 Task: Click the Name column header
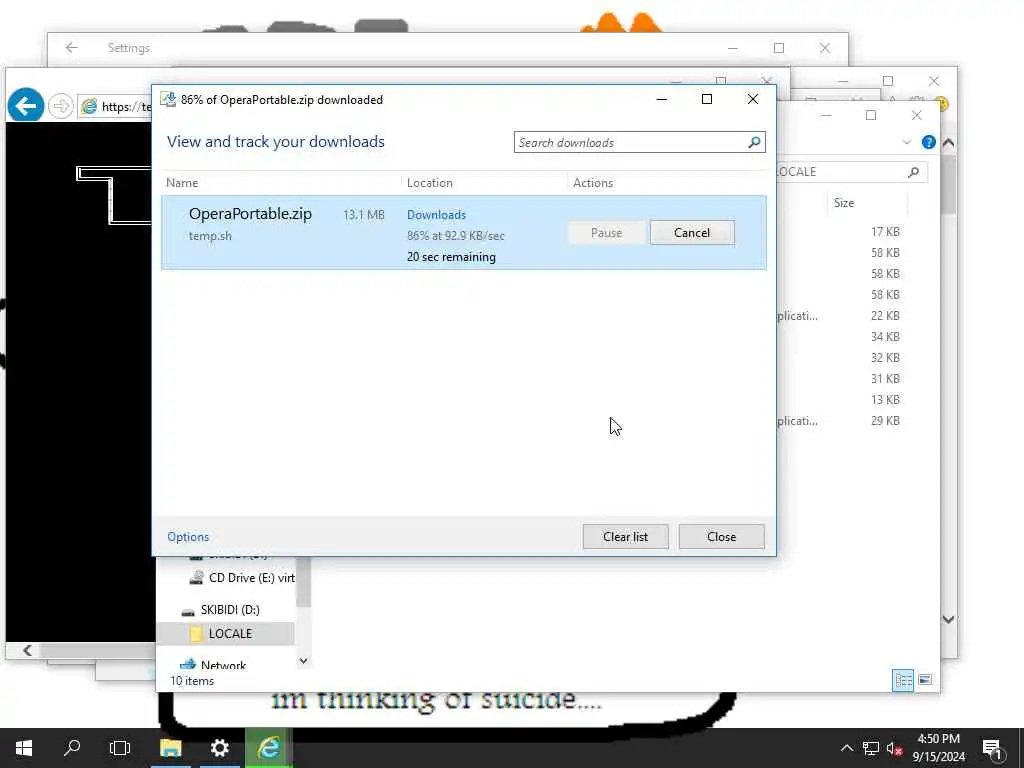tap(182, 183)
